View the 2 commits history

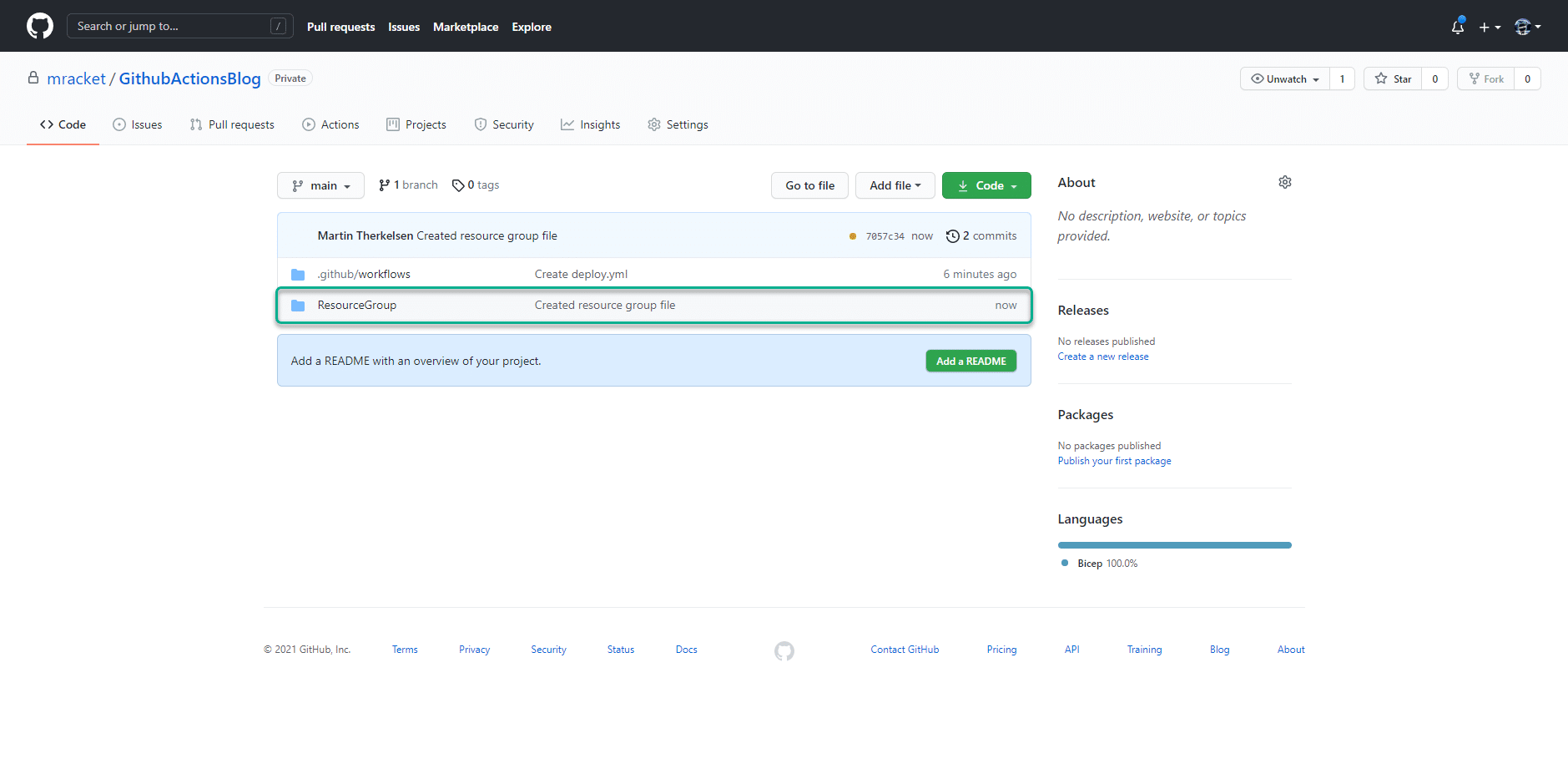(x=981, y=236)
